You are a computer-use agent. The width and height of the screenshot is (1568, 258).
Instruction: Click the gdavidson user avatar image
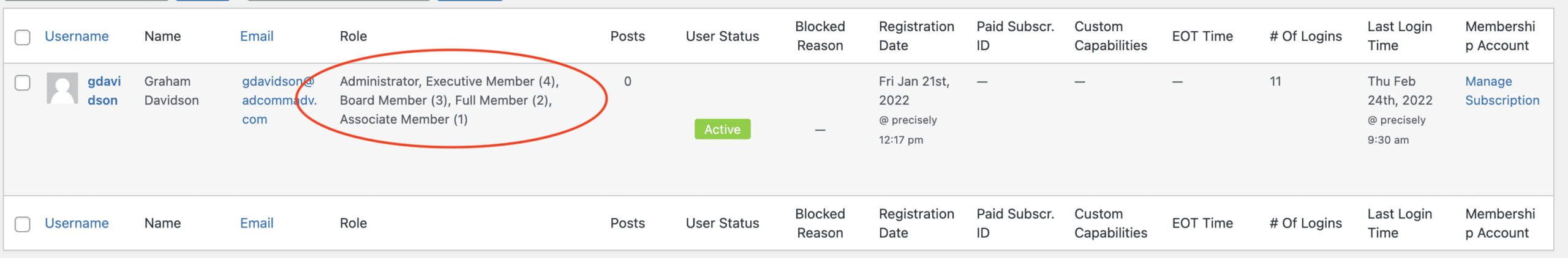pyautogui.click(x=62, y=88)
